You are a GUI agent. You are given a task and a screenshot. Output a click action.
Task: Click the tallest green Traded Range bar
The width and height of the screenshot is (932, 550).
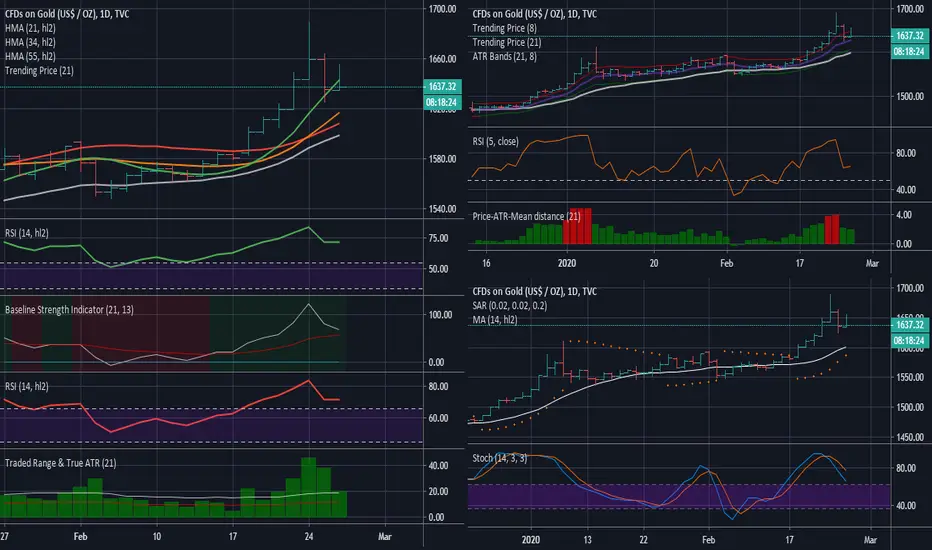point(308,487)
